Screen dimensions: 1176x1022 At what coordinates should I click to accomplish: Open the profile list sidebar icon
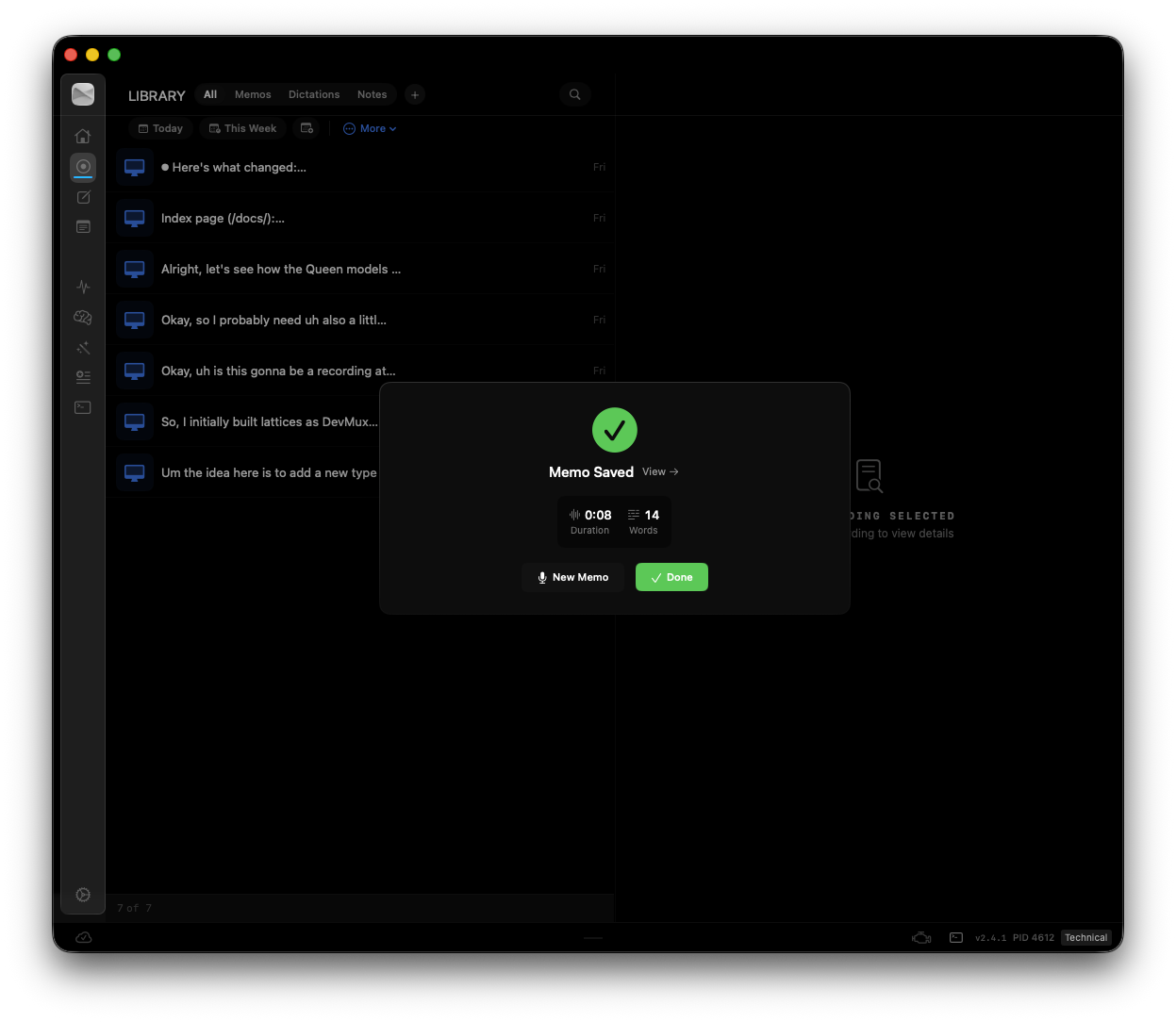[83, 377]
